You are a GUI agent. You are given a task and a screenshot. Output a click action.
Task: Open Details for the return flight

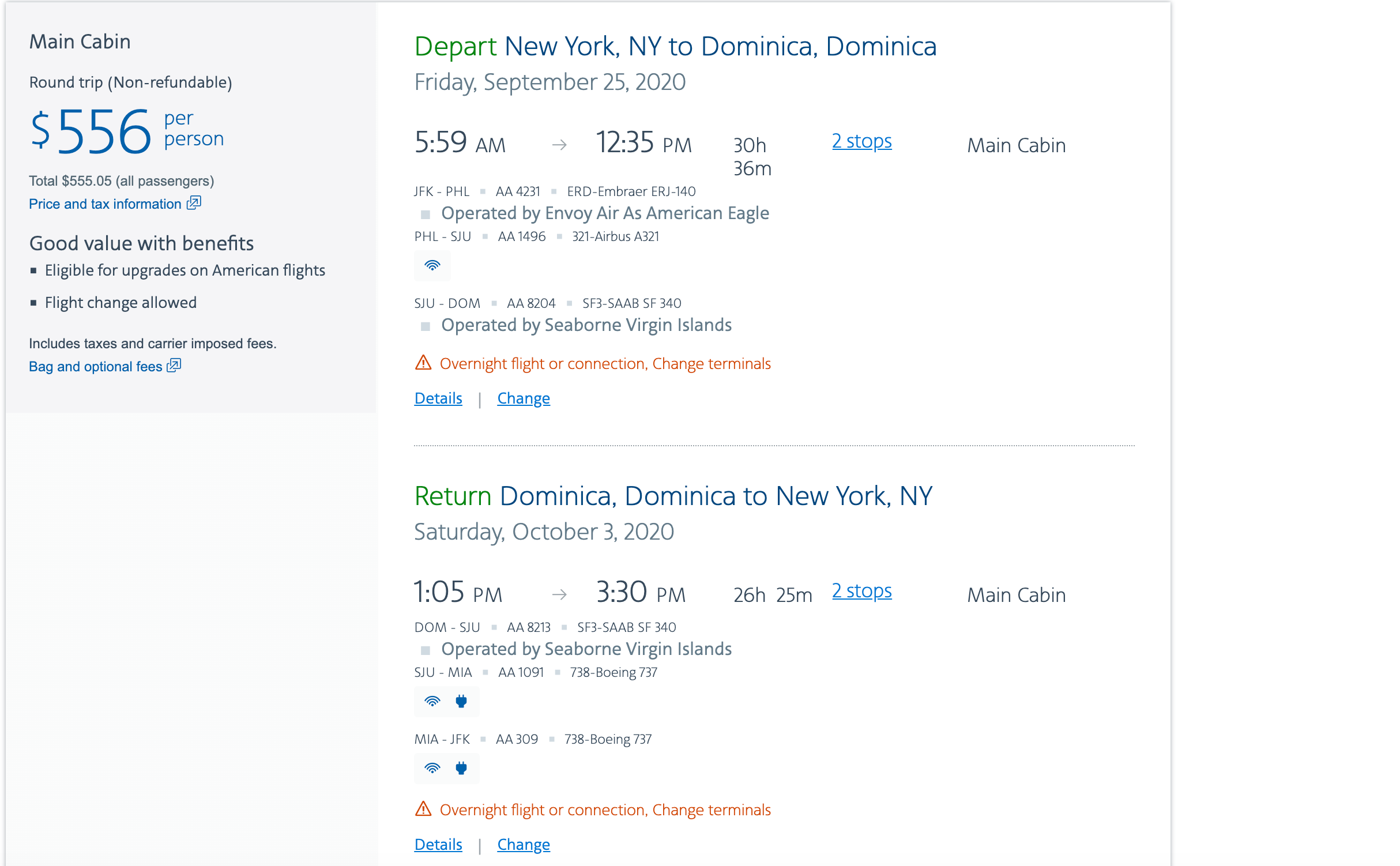point(438,845)
